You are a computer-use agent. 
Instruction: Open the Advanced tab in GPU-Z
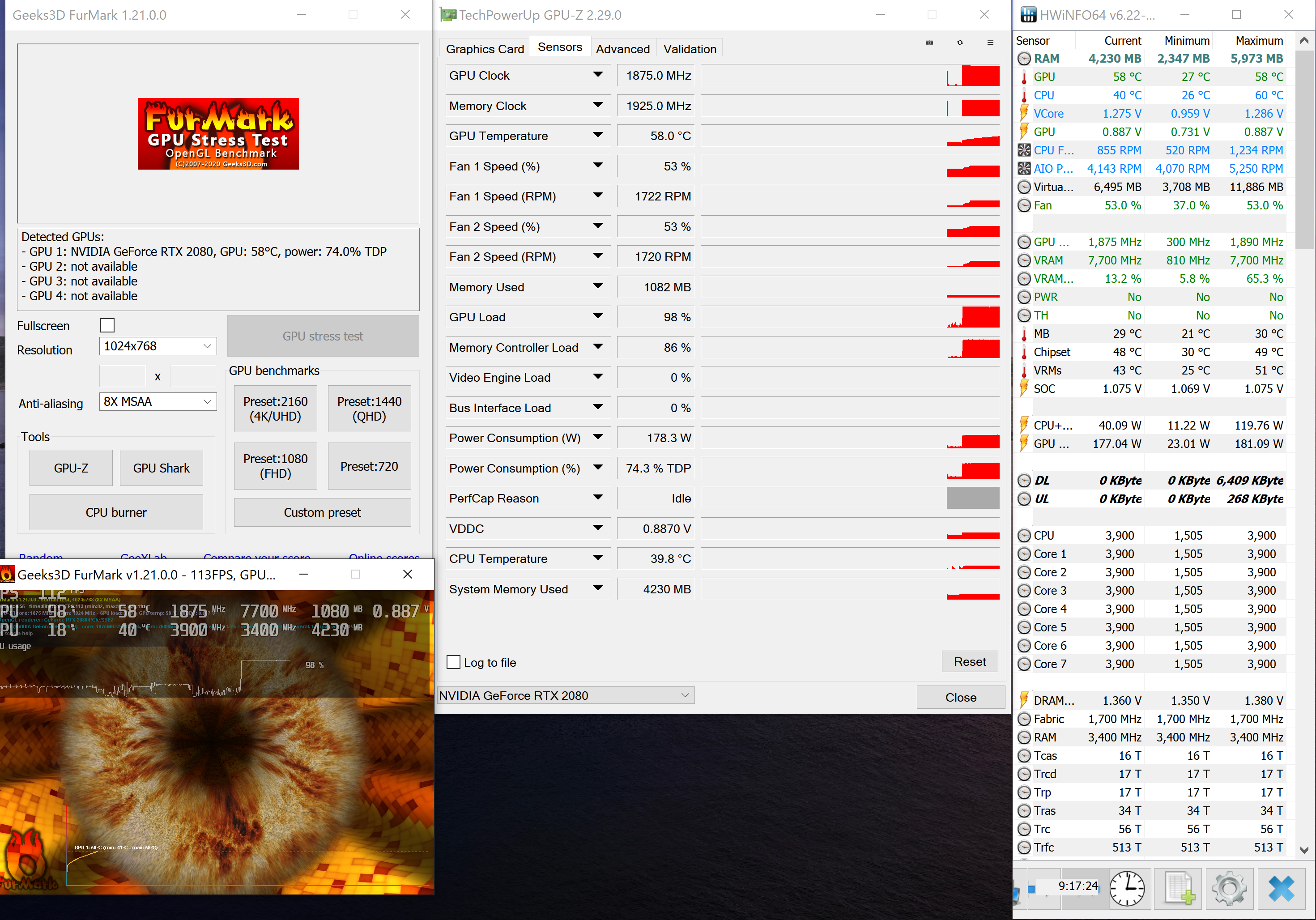point(622,49)
